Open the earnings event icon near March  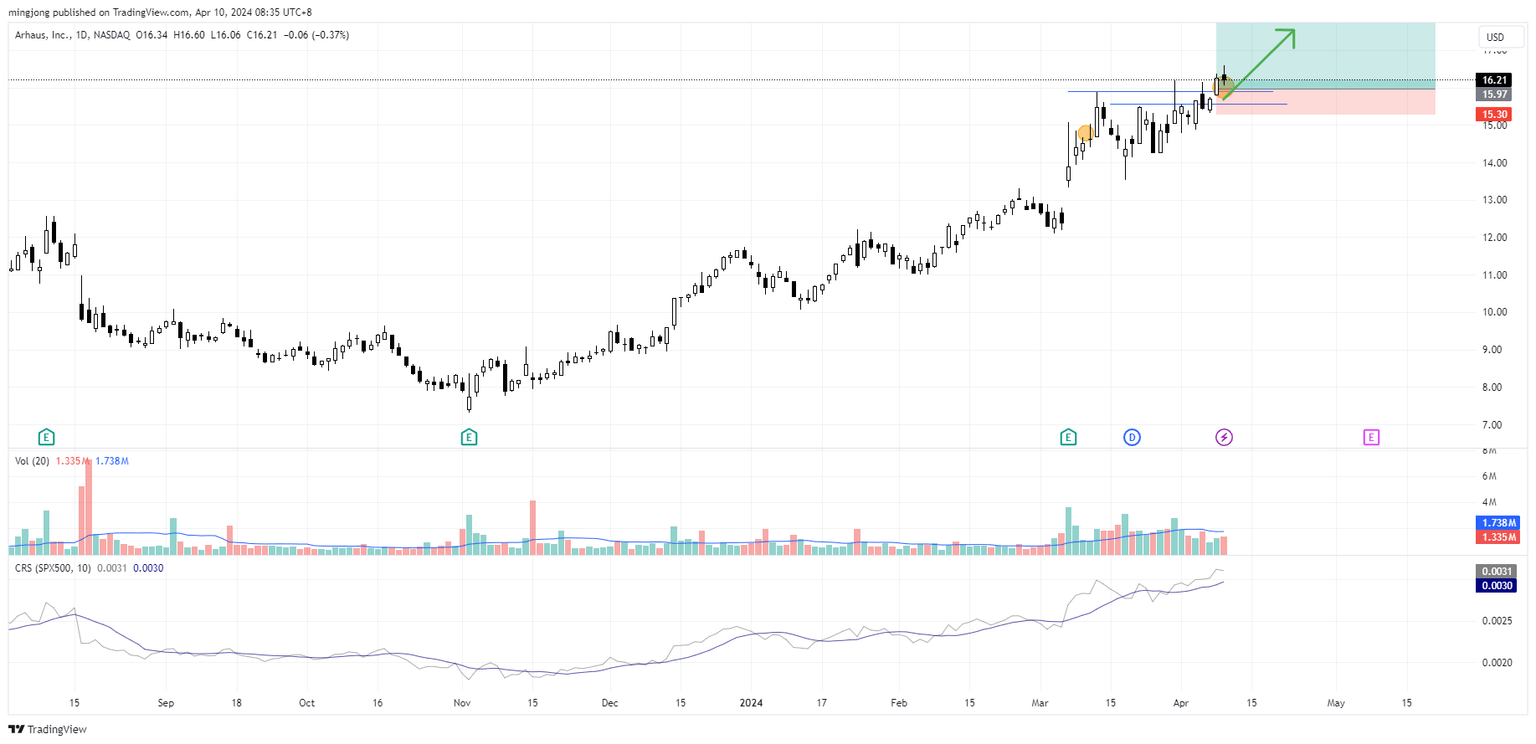(x=1068, y=437)
